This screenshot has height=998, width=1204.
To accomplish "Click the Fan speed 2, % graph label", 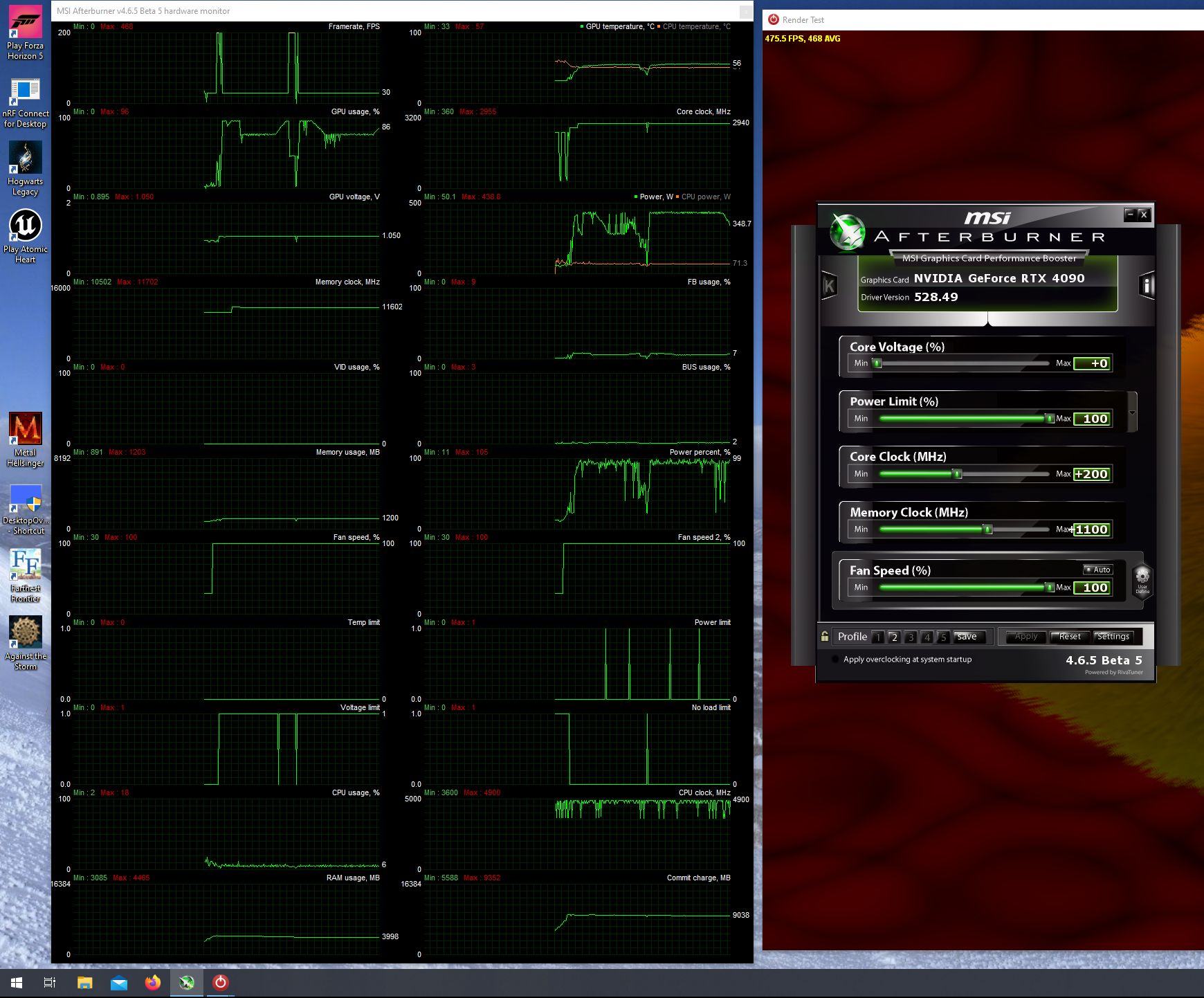I will pos(704,537).
